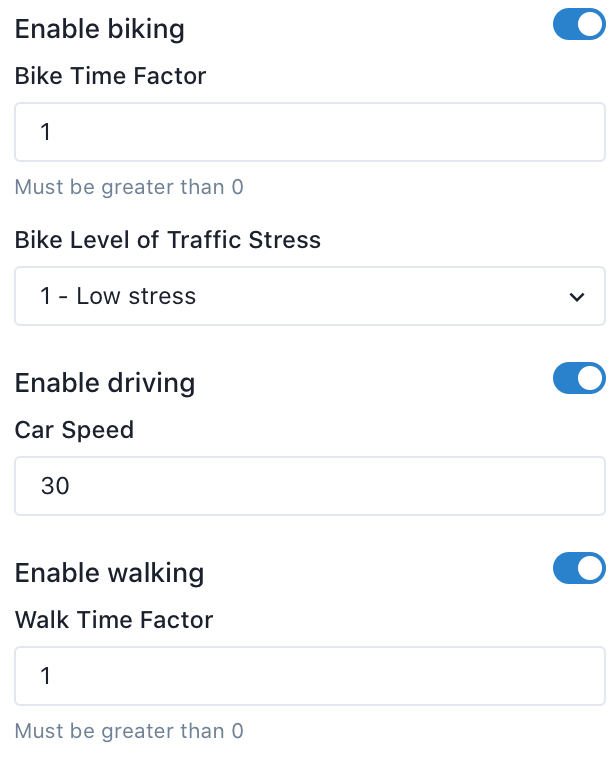Viewport: 616px width, 760px height.
Task: Click the 'Enable biking' heading label
Action: tap(100, 29)
